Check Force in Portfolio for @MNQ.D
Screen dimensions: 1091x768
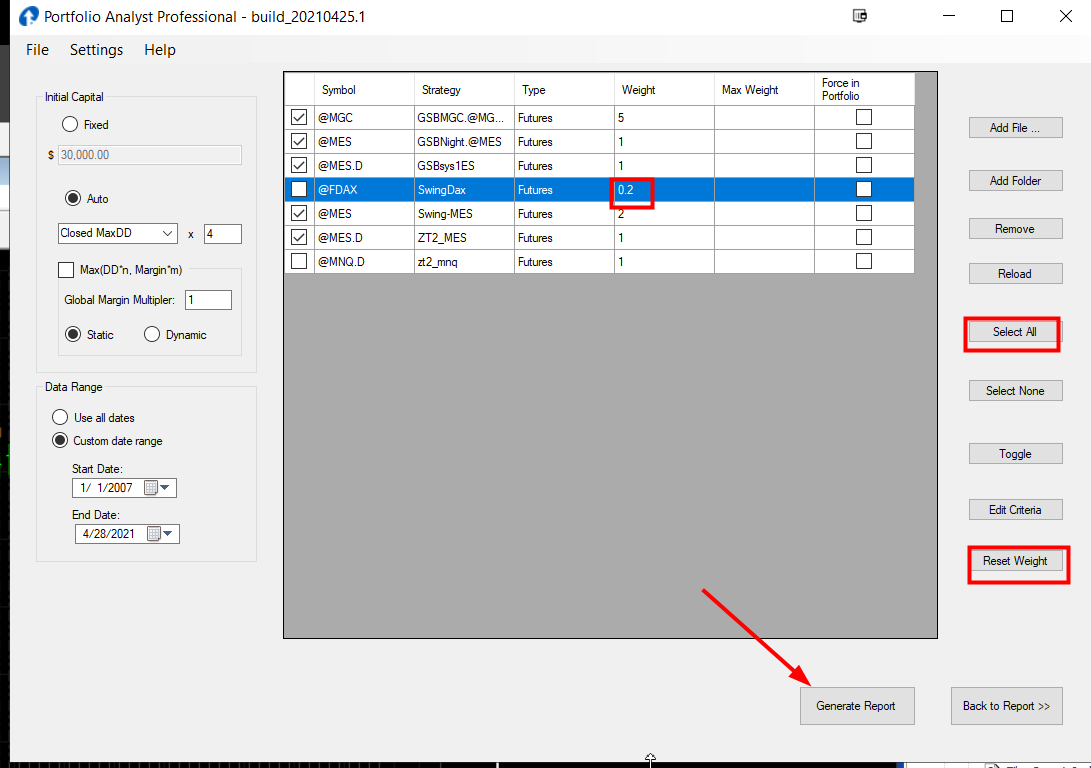(x=864, y=261)
